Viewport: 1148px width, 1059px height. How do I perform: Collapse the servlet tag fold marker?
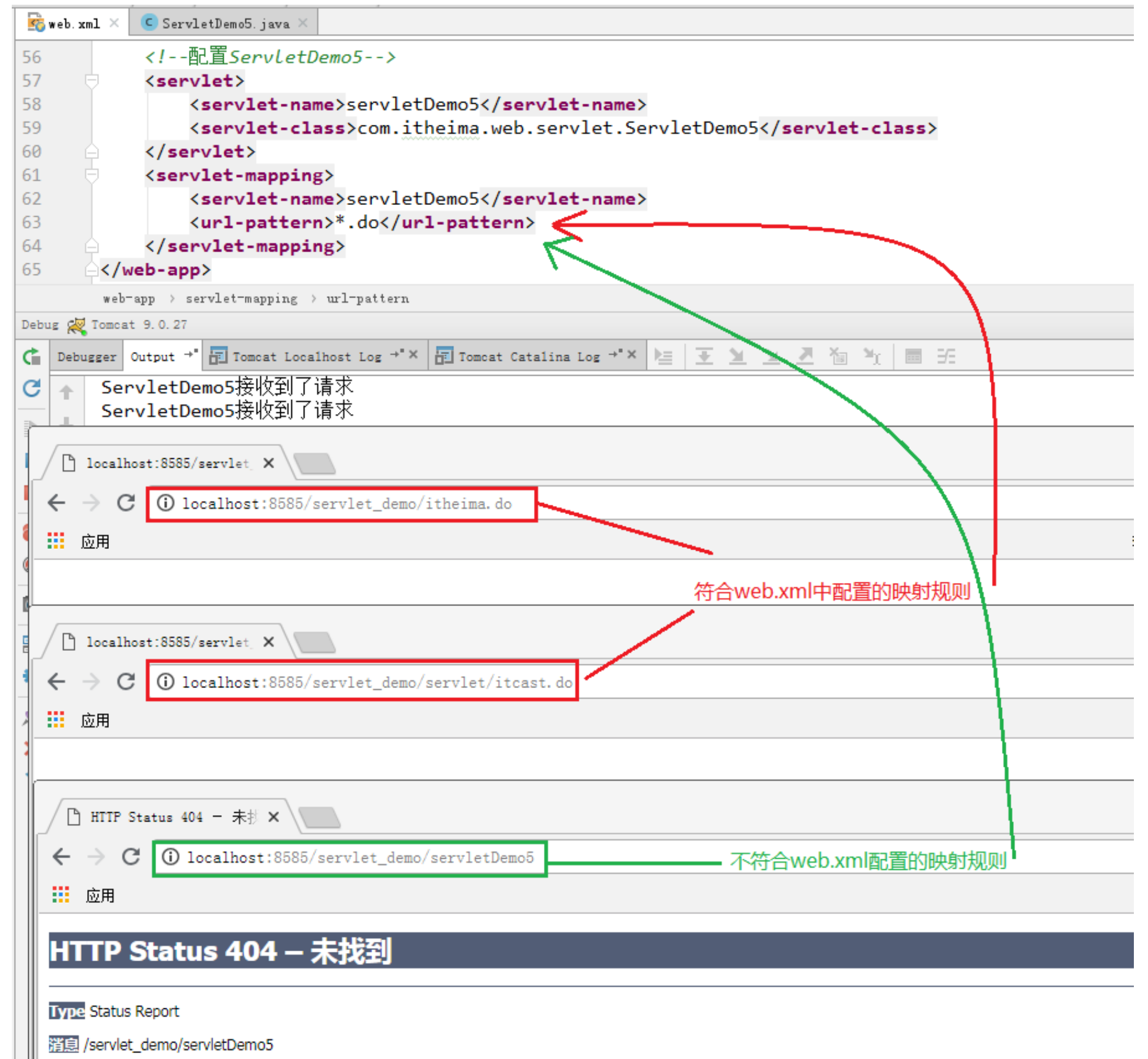pyautogui.click(x=91, y=81)
